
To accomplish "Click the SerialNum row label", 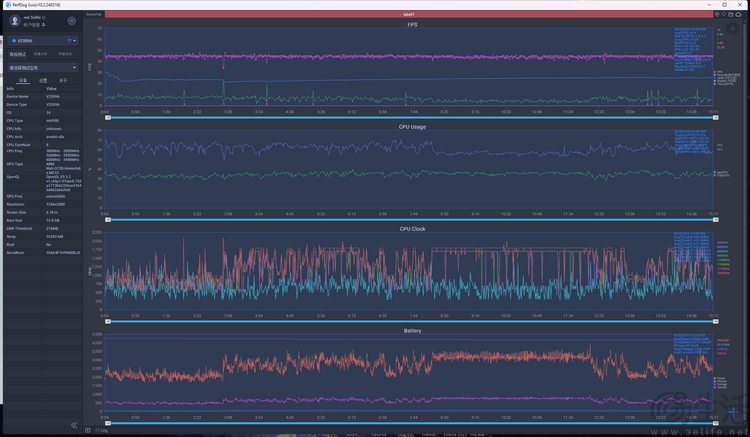I will 15,252.
